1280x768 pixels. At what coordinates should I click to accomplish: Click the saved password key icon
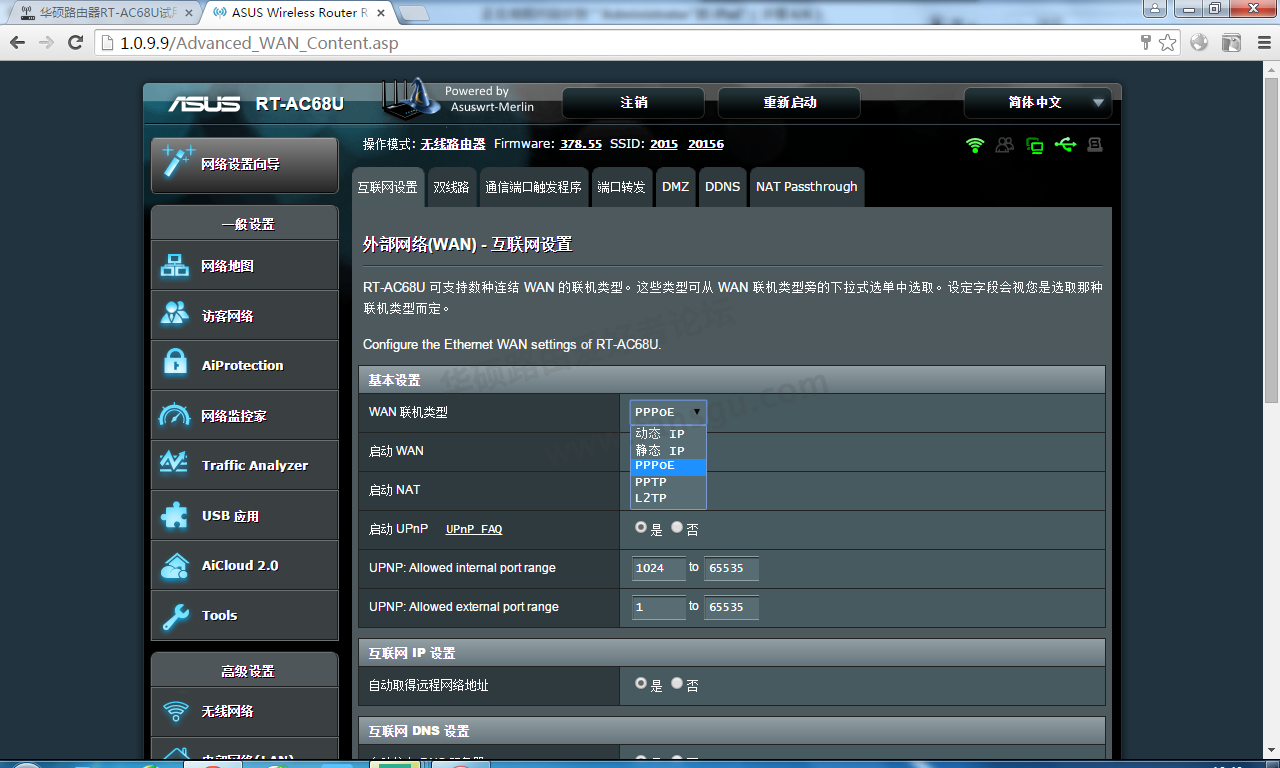pyautogui.click(x=1146, y=43)
